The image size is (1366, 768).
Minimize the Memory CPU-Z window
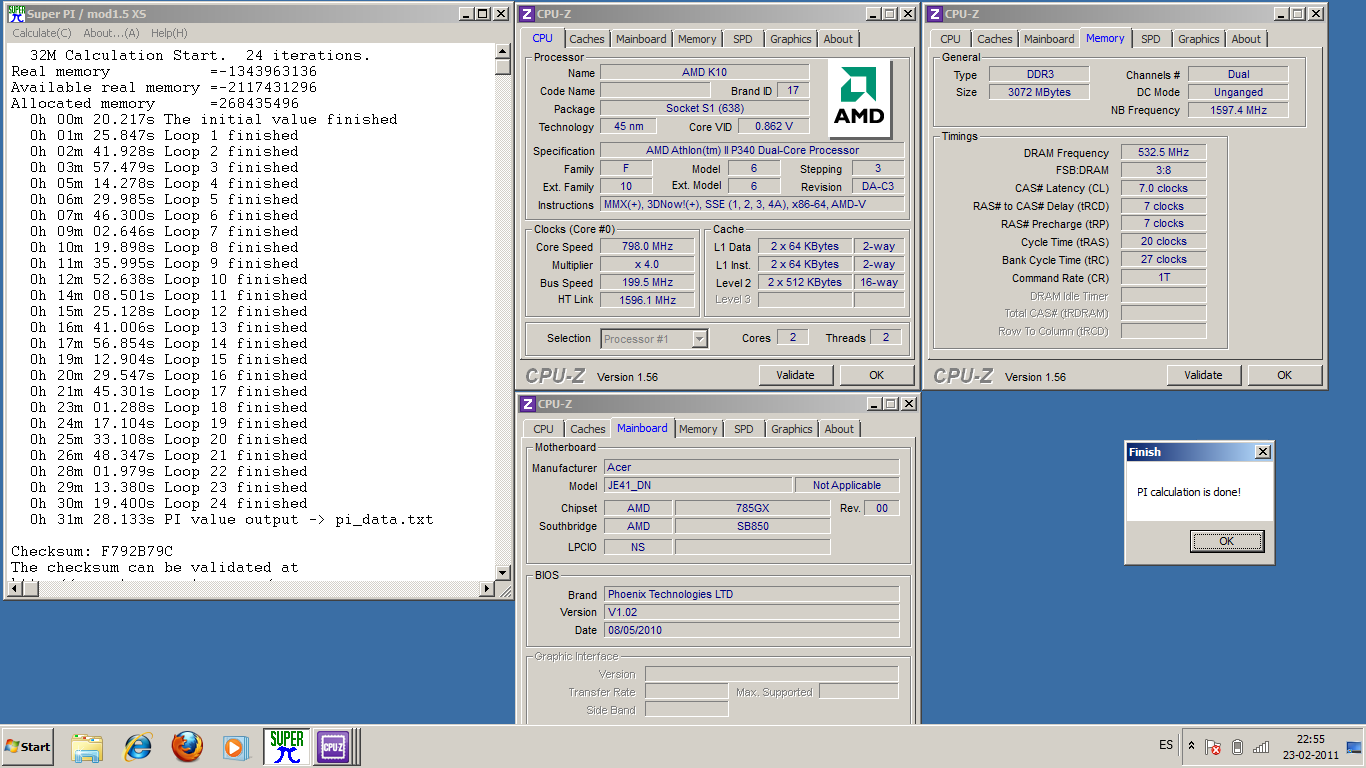(x=1282, y=14)
